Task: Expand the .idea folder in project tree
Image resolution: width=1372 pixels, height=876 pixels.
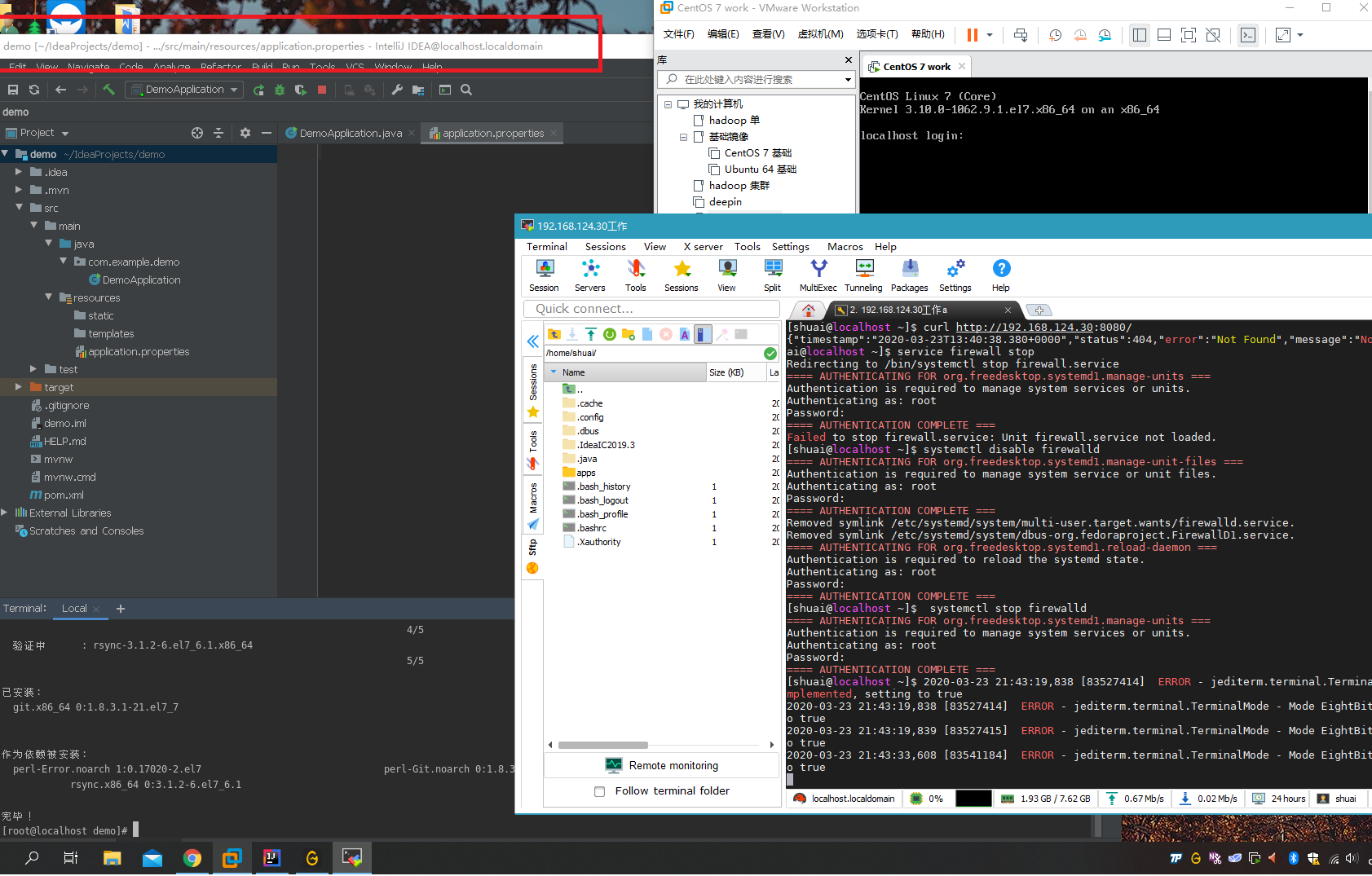Action: coord(19,172)
